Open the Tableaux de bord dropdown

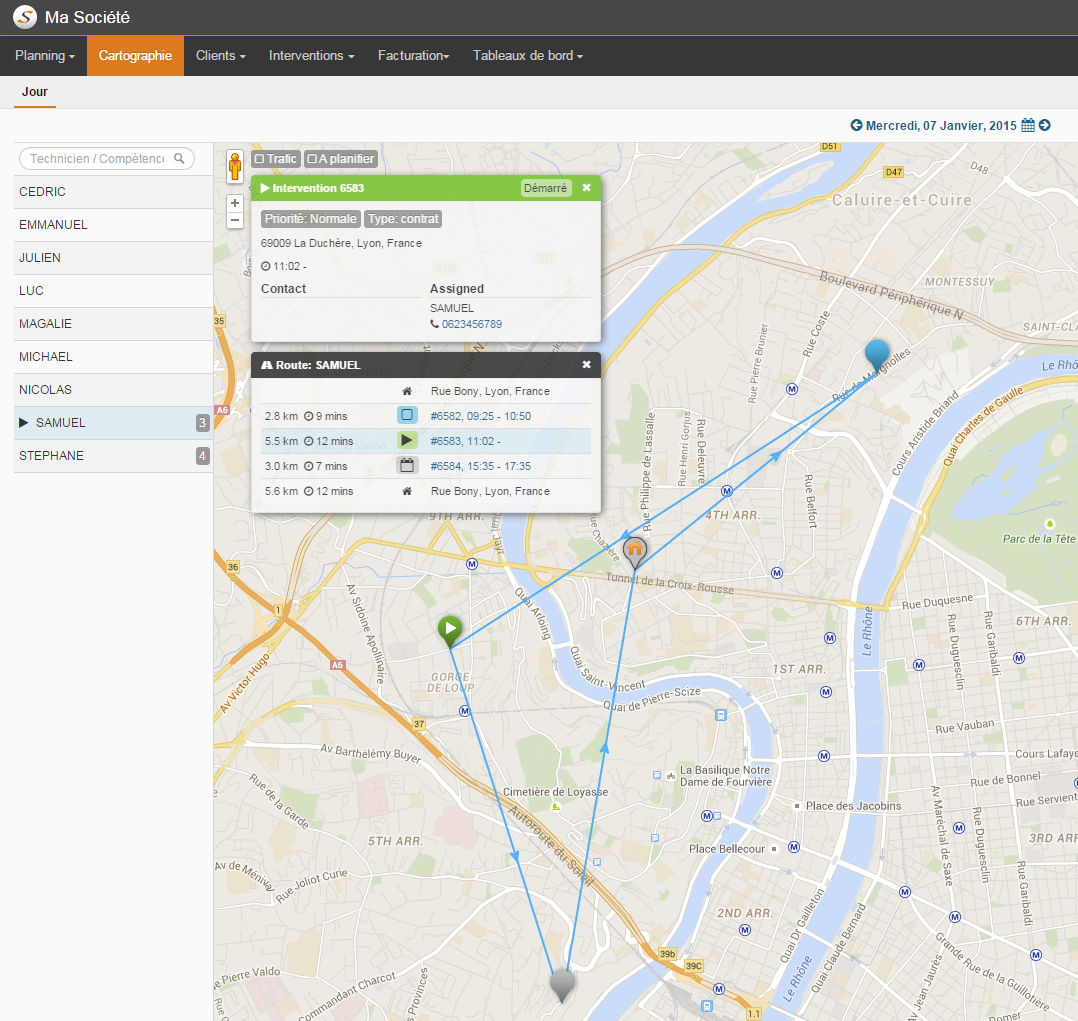(x=527, y=55)
